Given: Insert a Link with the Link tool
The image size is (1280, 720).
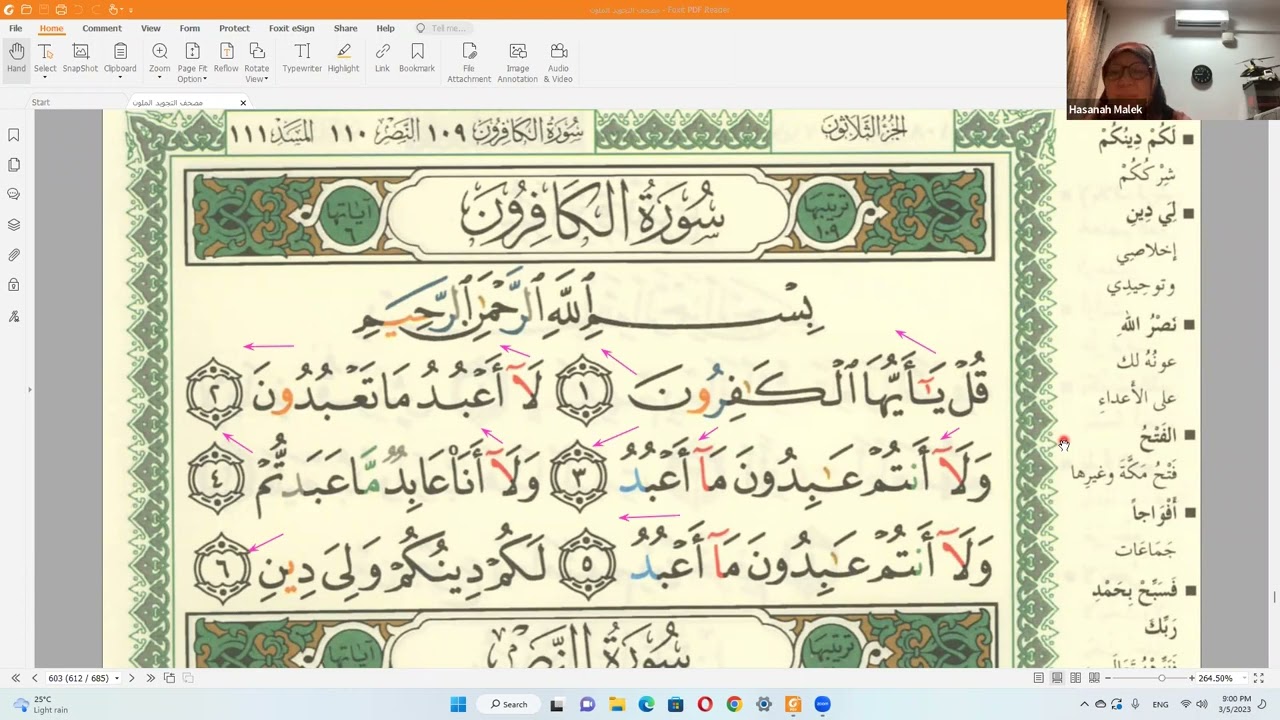Looking at the screenshot, I should [382, 58].
